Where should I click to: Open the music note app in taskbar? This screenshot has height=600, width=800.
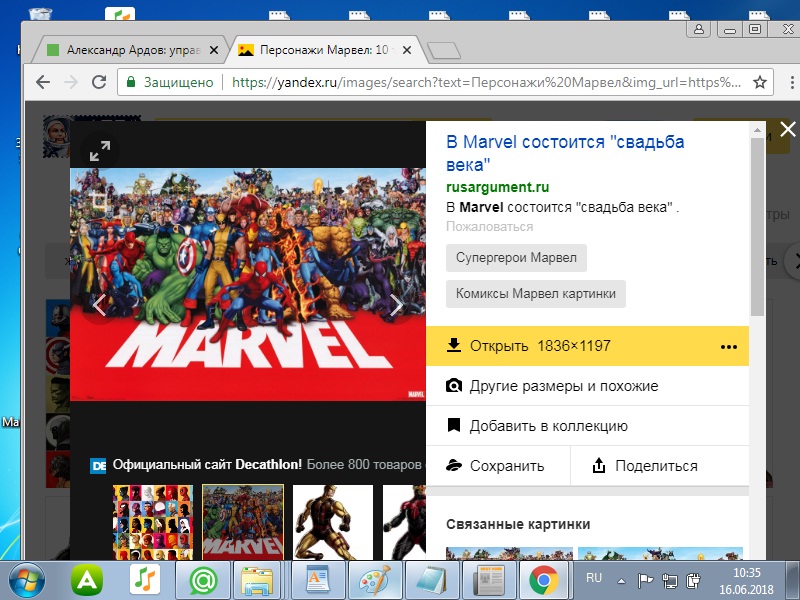coord(145,581)
